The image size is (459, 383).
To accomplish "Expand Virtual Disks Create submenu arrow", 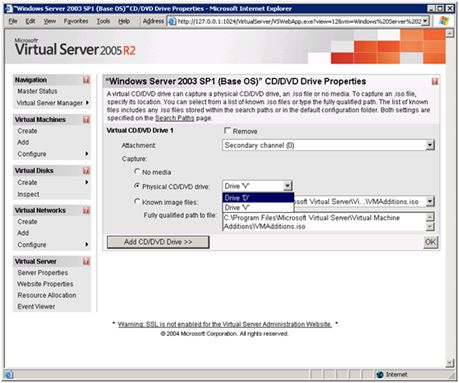I will click(87, 182).
